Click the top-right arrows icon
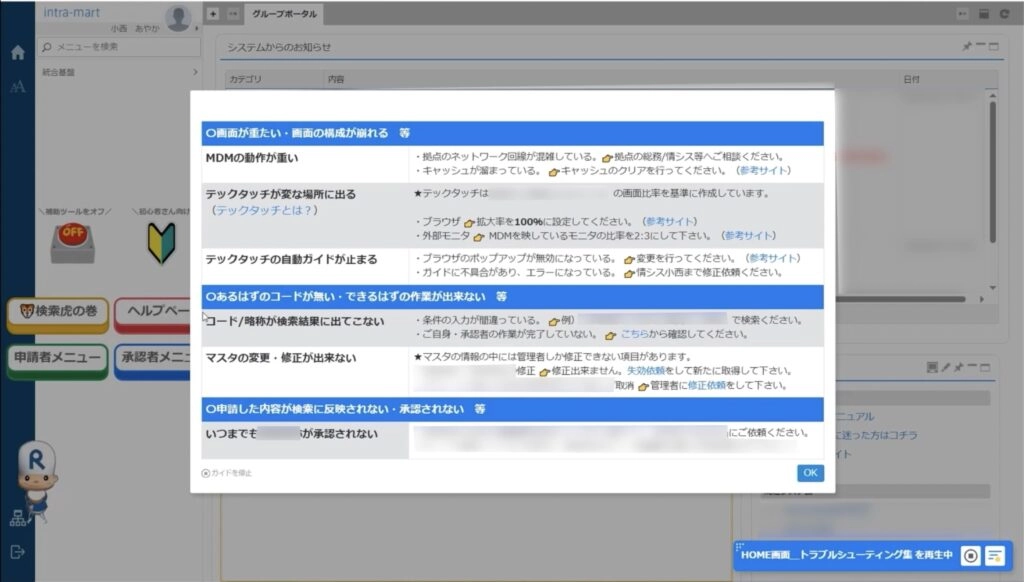The width and height of the screenshot is (1024, 582). [x=963, y=14]
